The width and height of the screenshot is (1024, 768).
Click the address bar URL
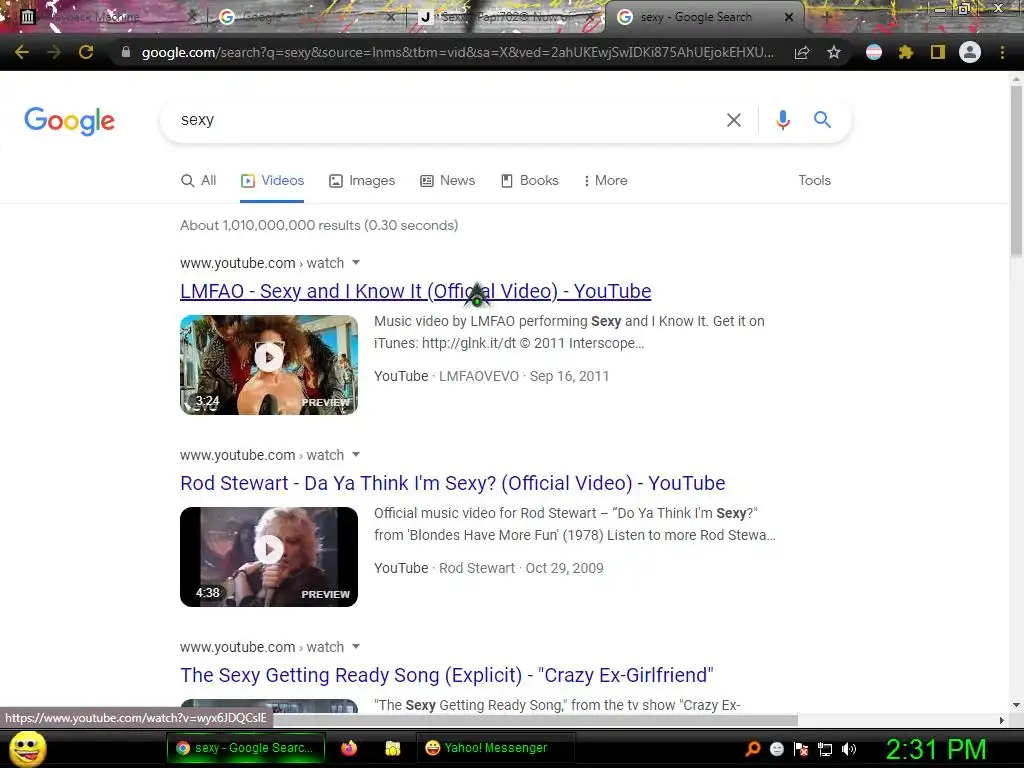457,52
